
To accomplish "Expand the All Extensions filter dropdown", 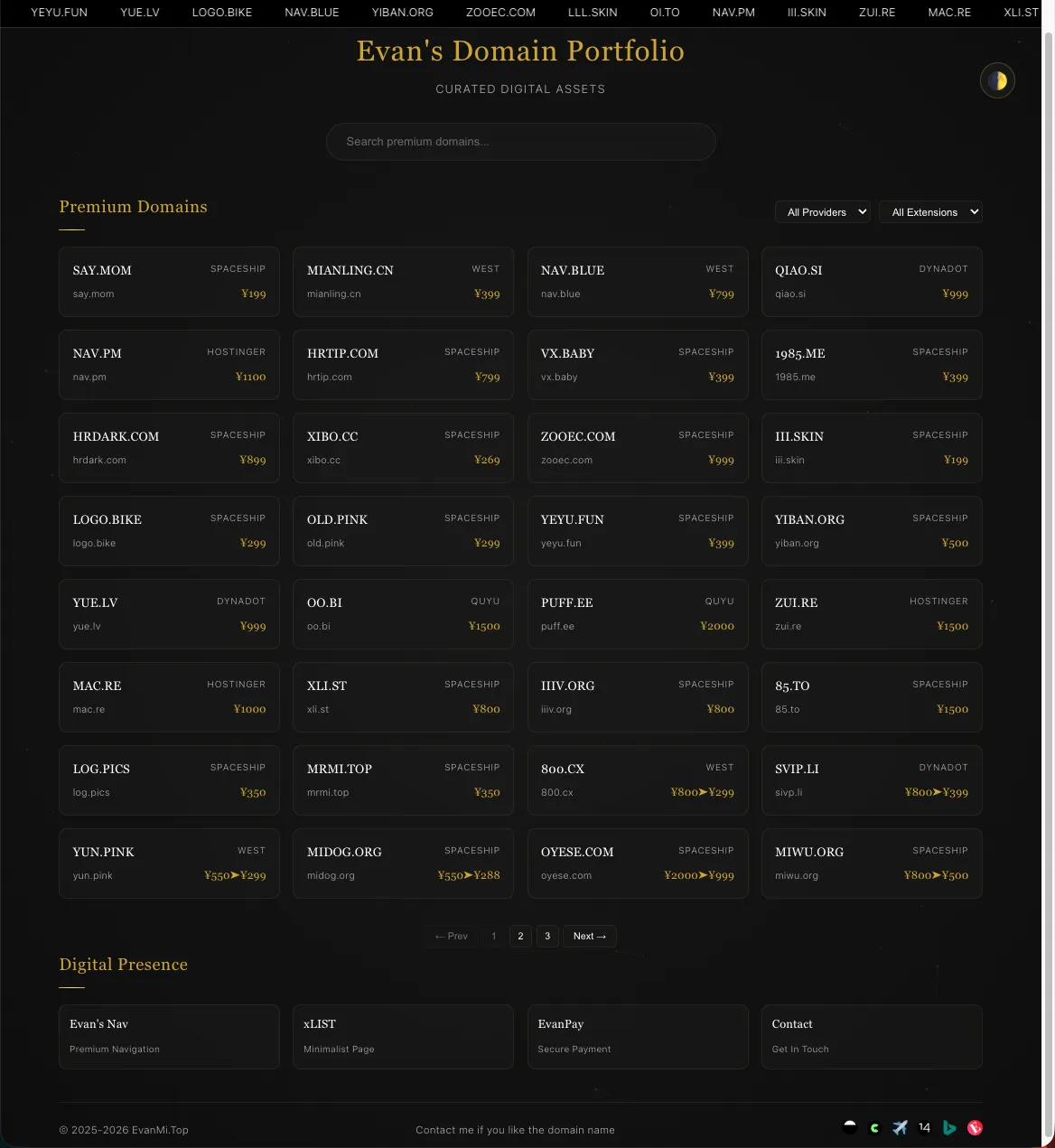I will pos(930,212).
